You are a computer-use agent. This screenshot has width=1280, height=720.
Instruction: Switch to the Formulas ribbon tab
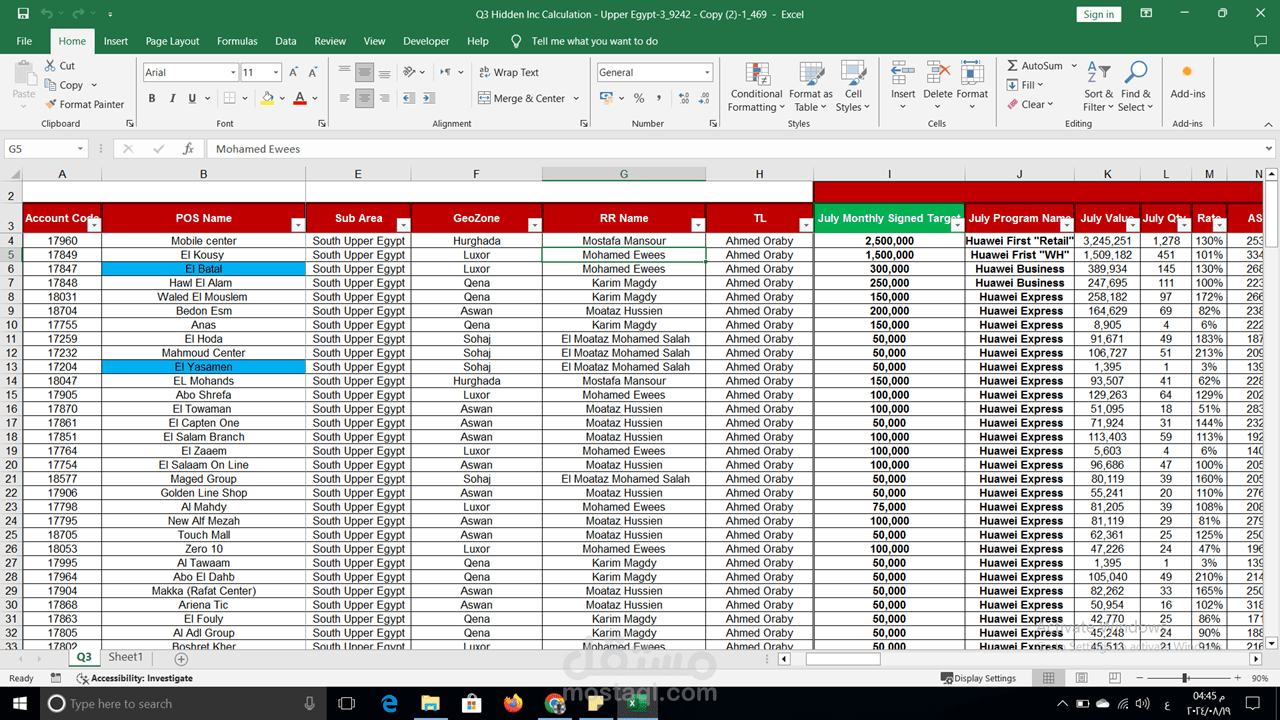click(237, 41)
